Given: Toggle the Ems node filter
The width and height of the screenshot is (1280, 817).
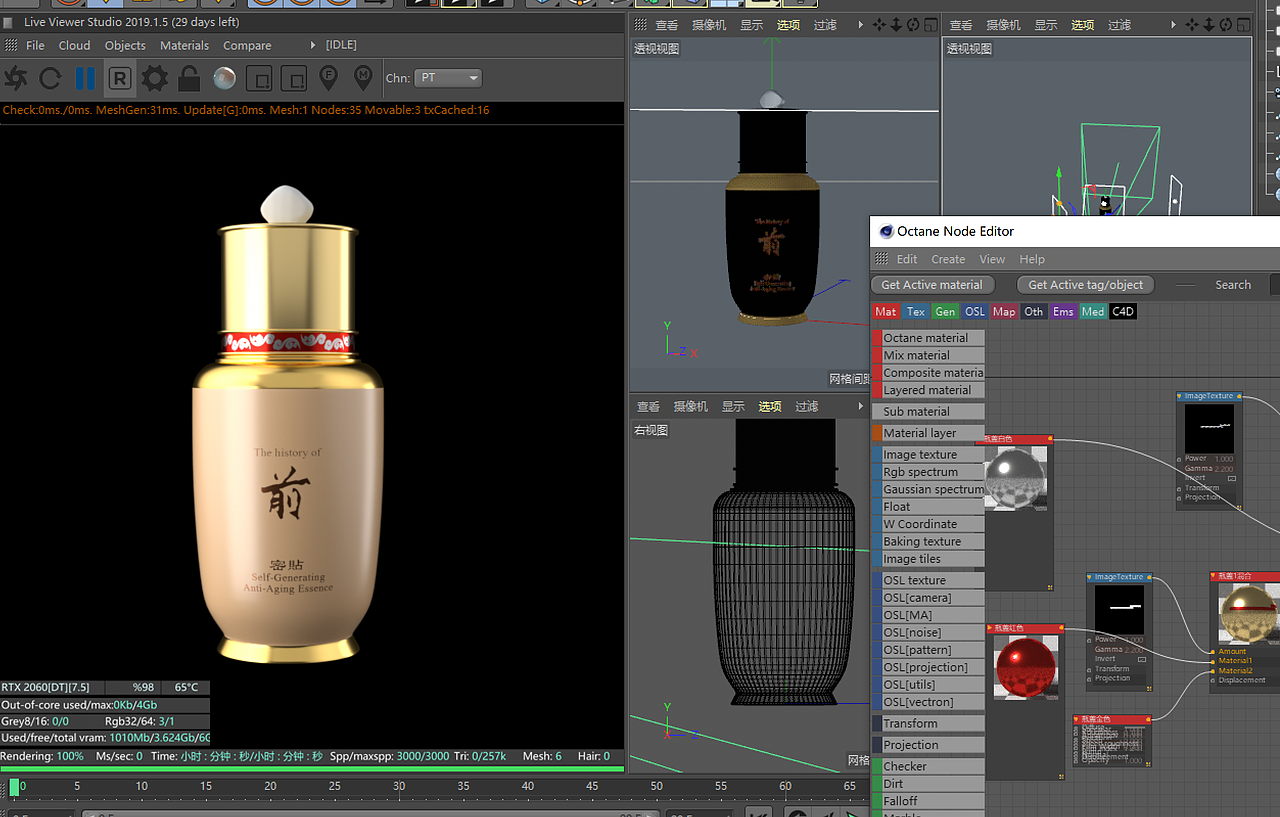Looking at the screenshot, I should tap(1063, 312).
